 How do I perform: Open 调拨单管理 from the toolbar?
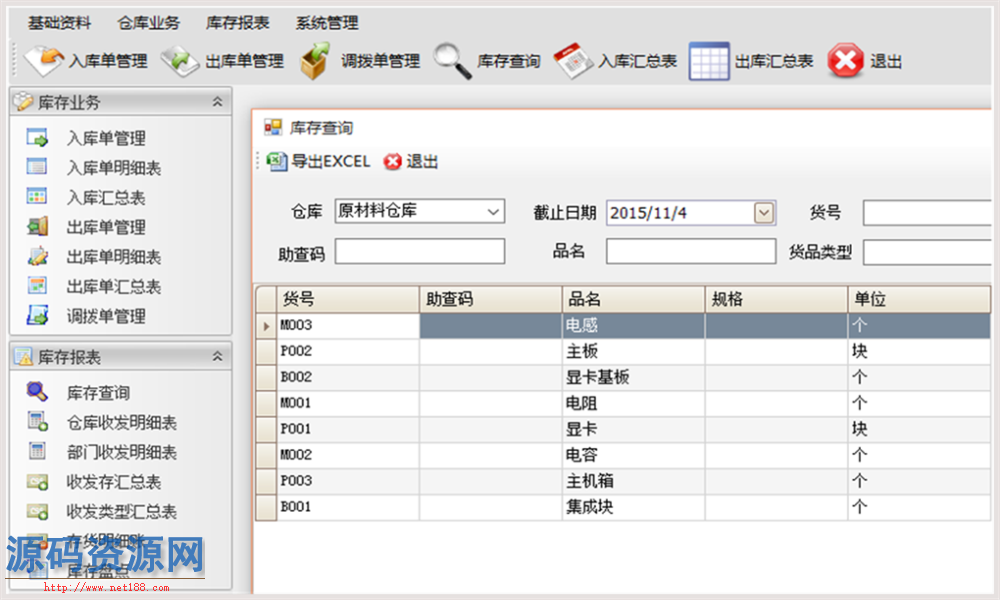316,61
